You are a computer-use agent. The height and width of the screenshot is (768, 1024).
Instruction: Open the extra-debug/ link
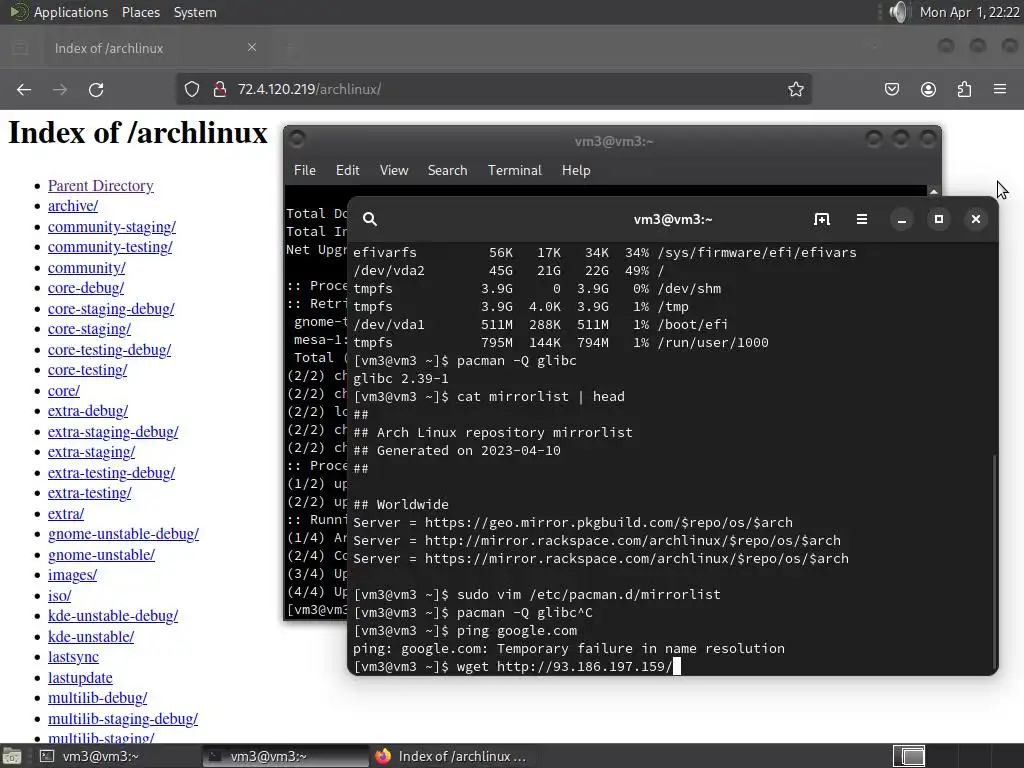[88, 411]
